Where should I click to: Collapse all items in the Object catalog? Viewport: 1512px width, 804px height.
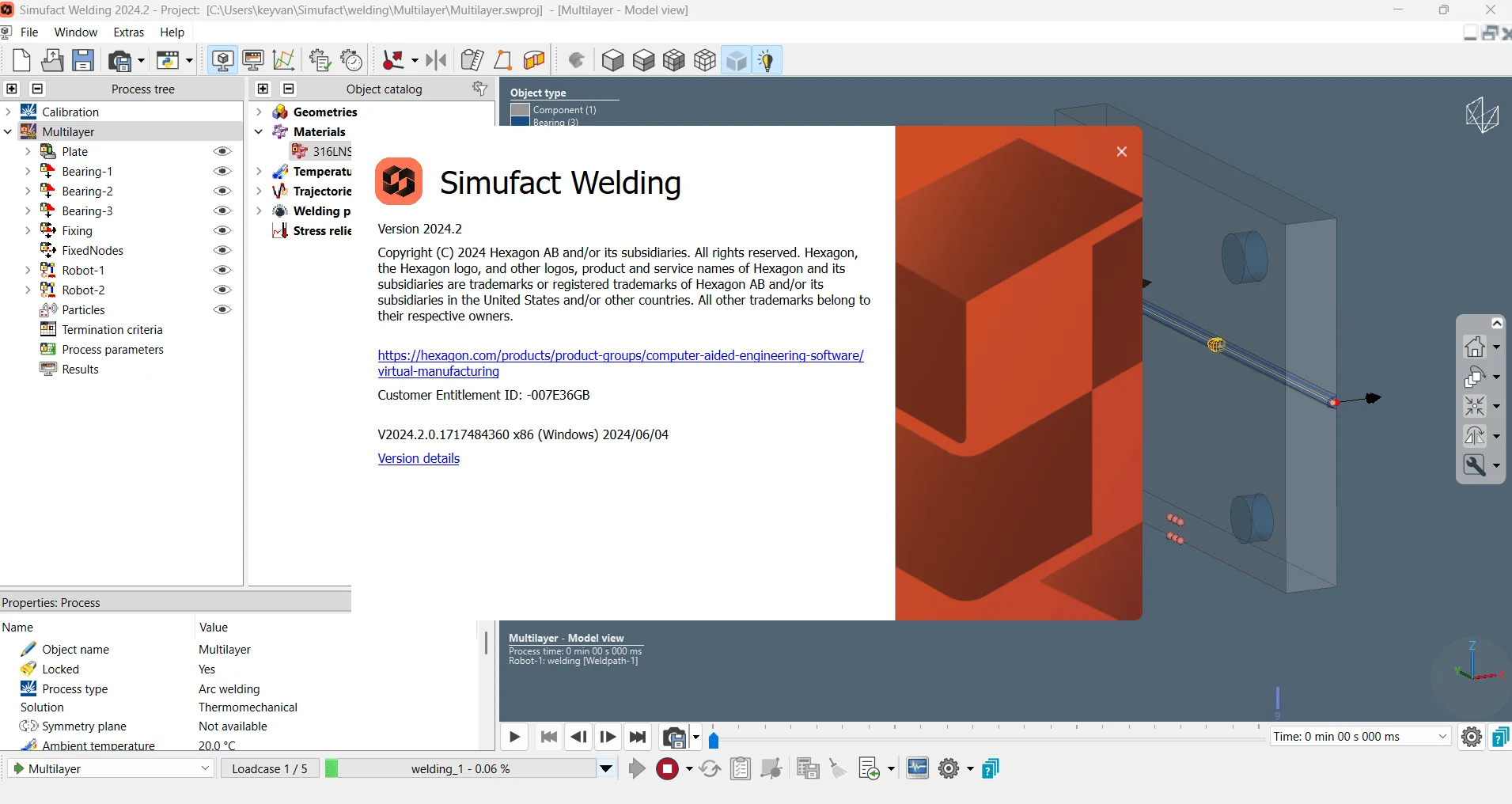pos(289,89)
